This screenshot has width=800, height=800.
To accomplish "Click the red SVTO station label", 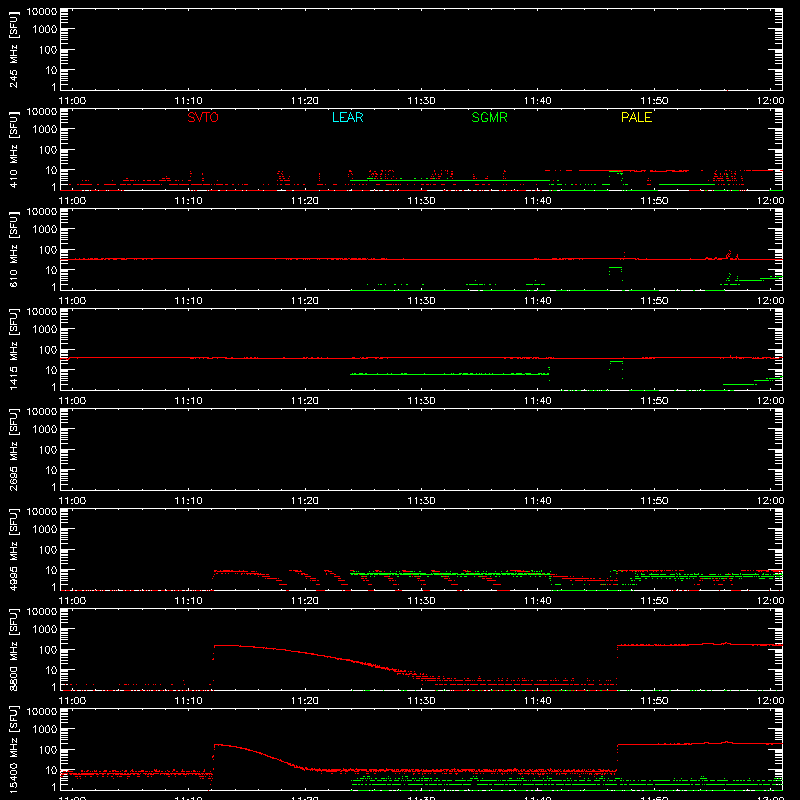I will [203, 117].
